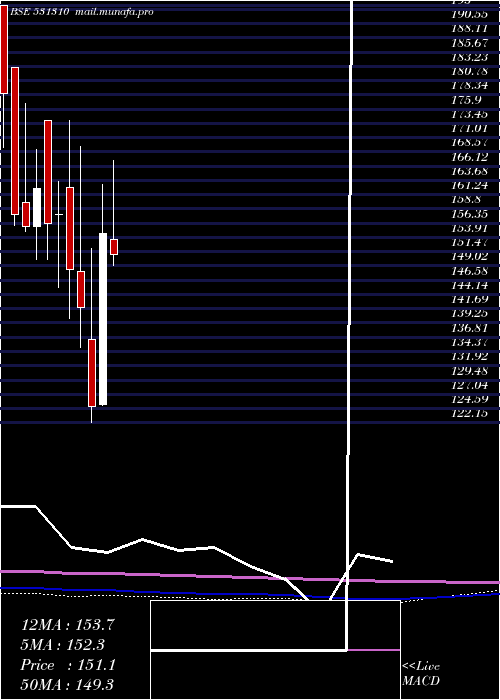Select the 127.04 price value
Image resolution: width=500 pixels, height=700 pixels.
coord(469,385)
